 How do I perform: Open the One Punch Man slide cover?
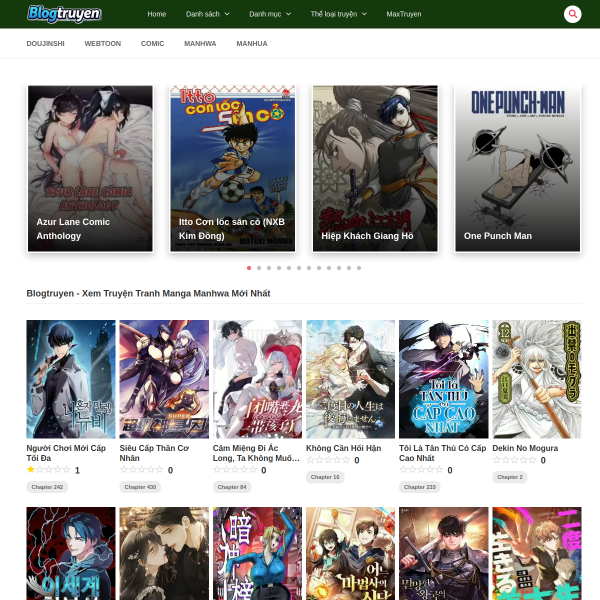(x=517, y=168)
